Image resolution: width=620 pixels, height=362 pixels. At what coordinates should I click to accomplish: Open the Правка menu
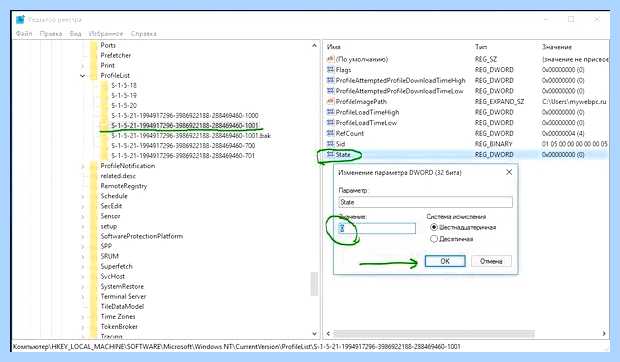51,34
